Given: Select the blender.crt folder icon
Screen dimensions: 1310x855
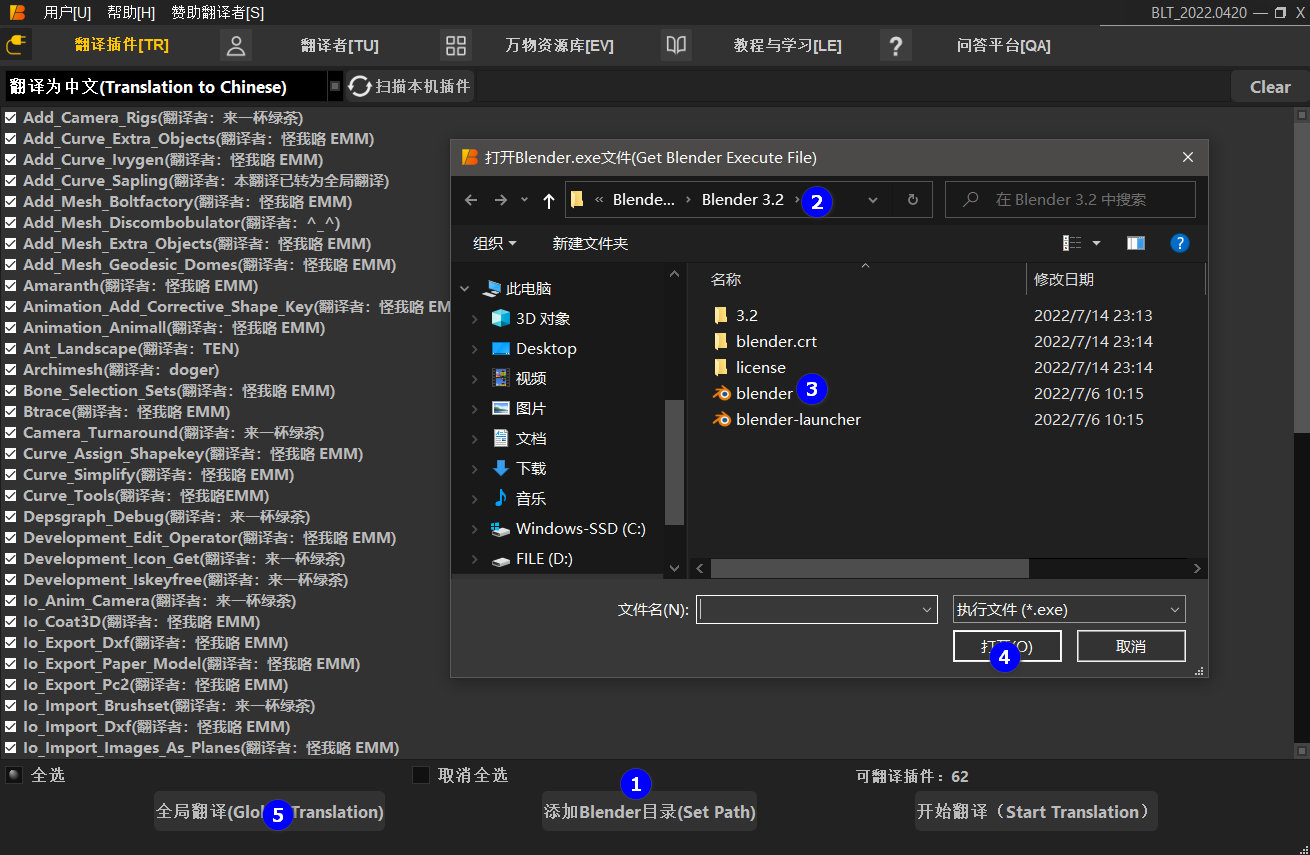Looking at the screenshot, I should (721, 341).
